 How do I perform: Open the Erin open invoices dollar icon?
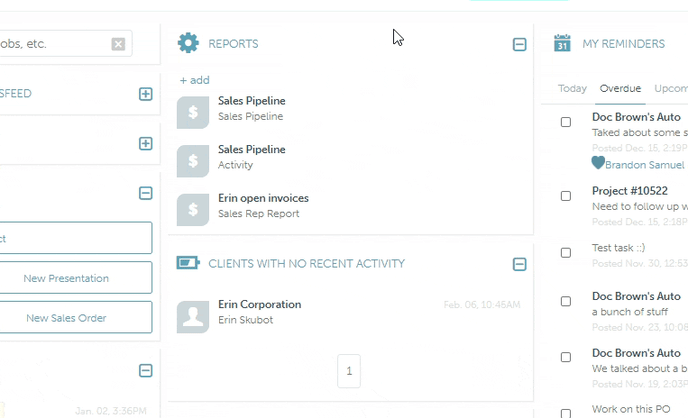[x=193, y=210]
